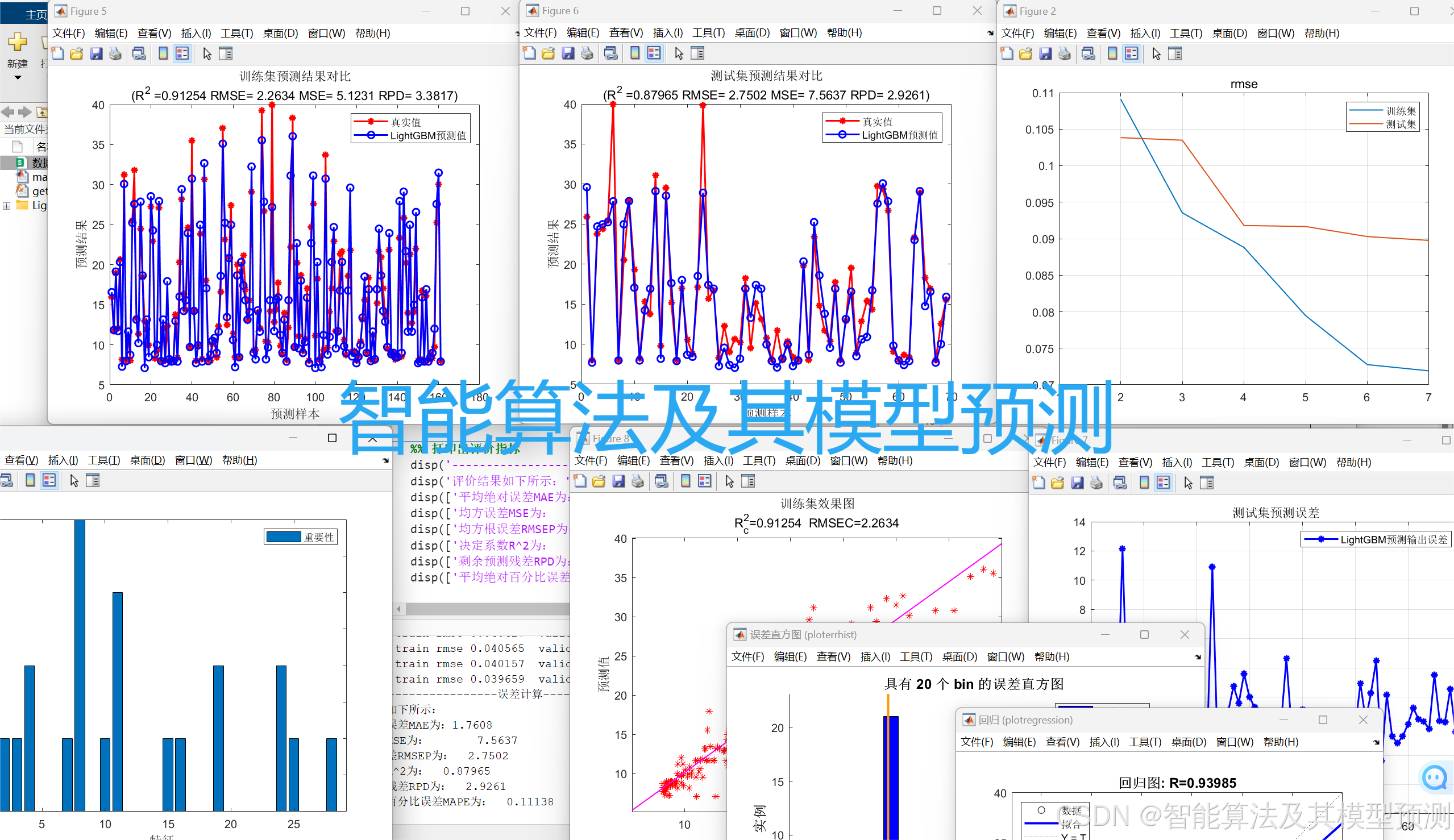The width and height of the screenshot is (1454, 840).
Task: Create a new figure from Figure 8 toolbar
Action: 580,481
